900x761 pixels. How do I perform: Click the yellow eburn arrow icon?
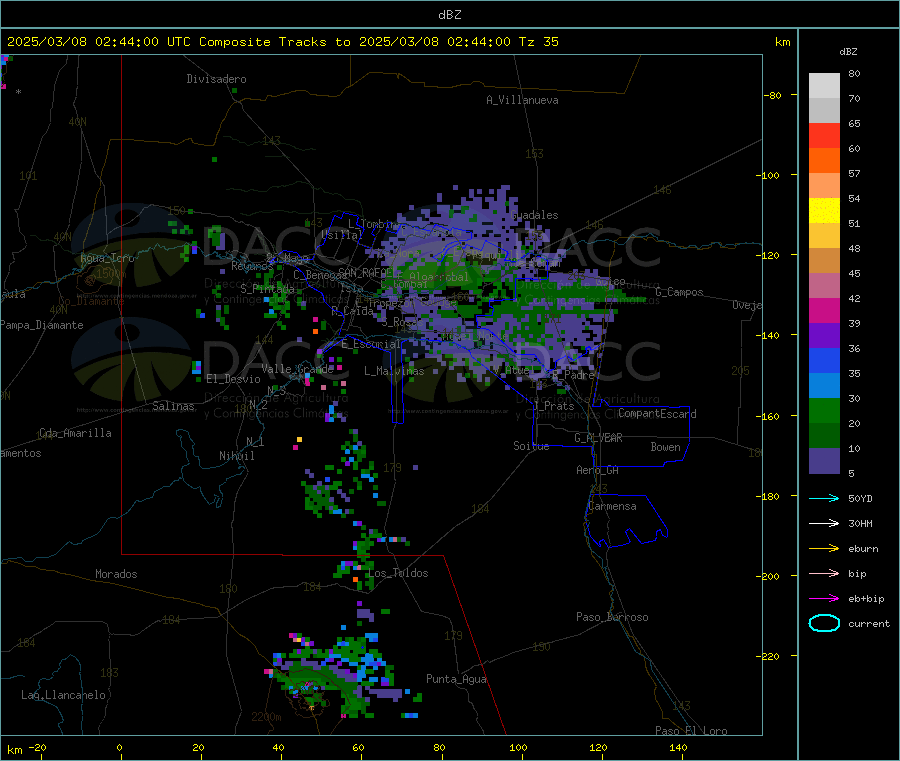click(824, 549)
